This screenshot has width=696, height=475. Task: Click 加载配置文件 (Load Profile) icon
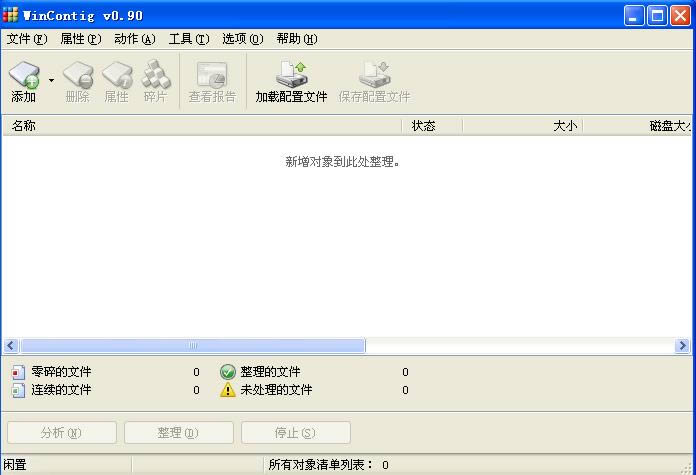point(291,76)
